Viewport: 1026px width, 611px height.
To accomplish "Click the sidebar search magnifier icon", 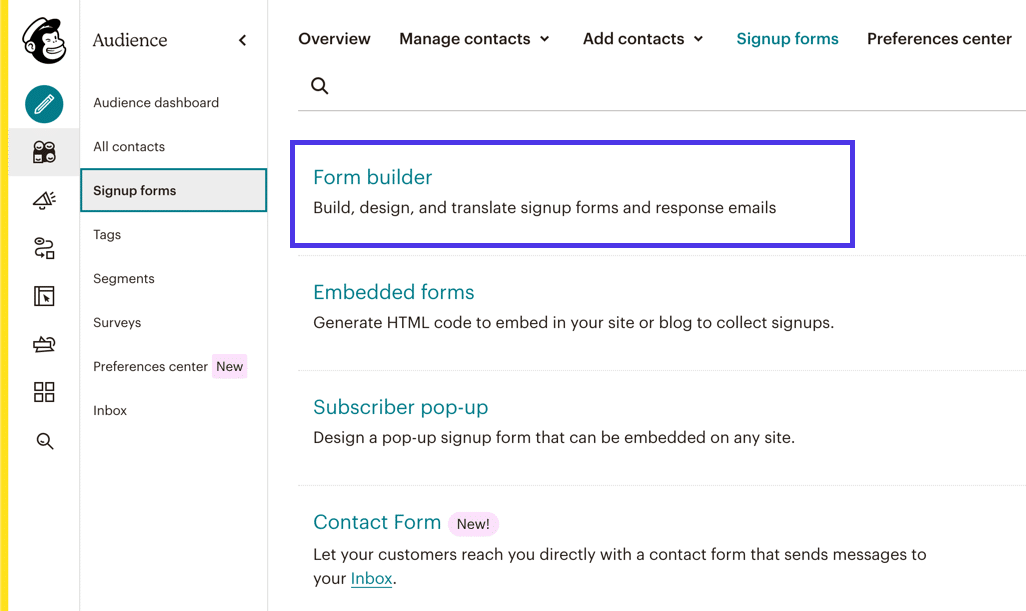I will pyautogui.click(x=44, y=440).
